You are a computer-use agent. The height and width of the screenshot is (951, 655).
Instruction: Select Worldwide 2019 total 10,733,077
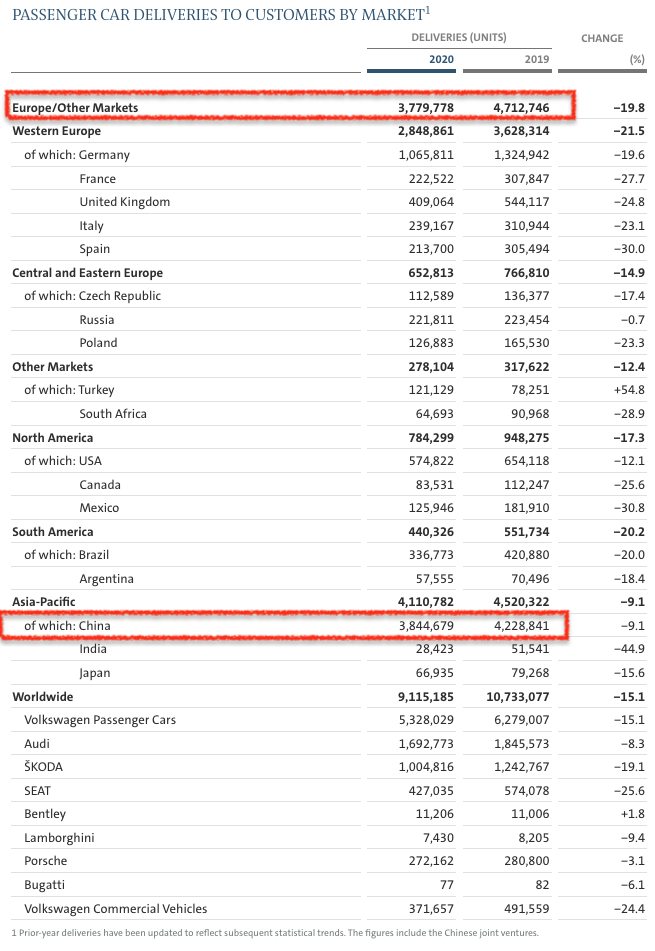pos(518,697)
